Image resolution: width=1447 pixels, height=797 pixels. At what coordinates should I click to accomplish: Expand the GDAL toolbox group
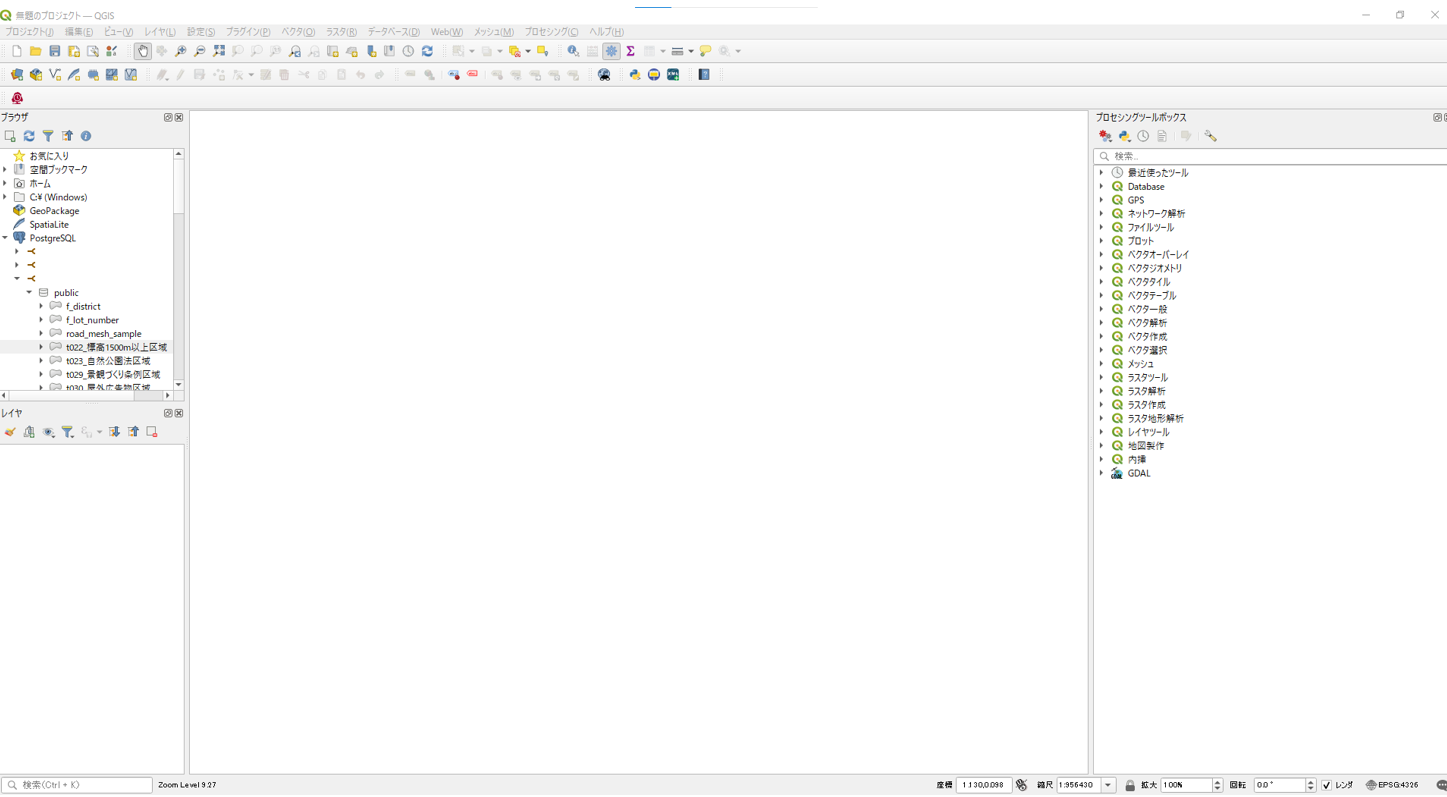pyautogui.click(x=1102, y=474)
